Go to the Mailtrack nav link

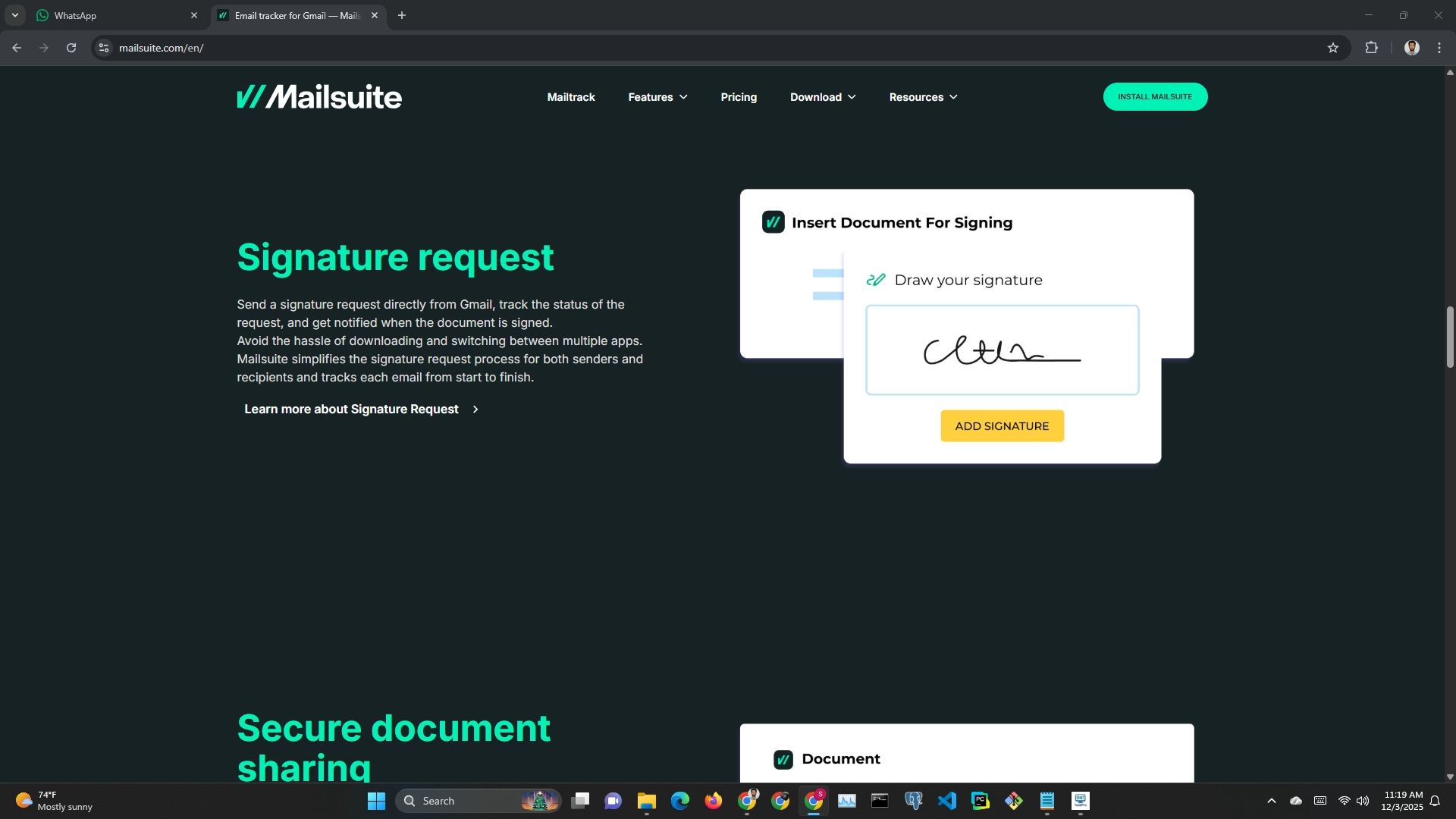(x=571, y=97)
